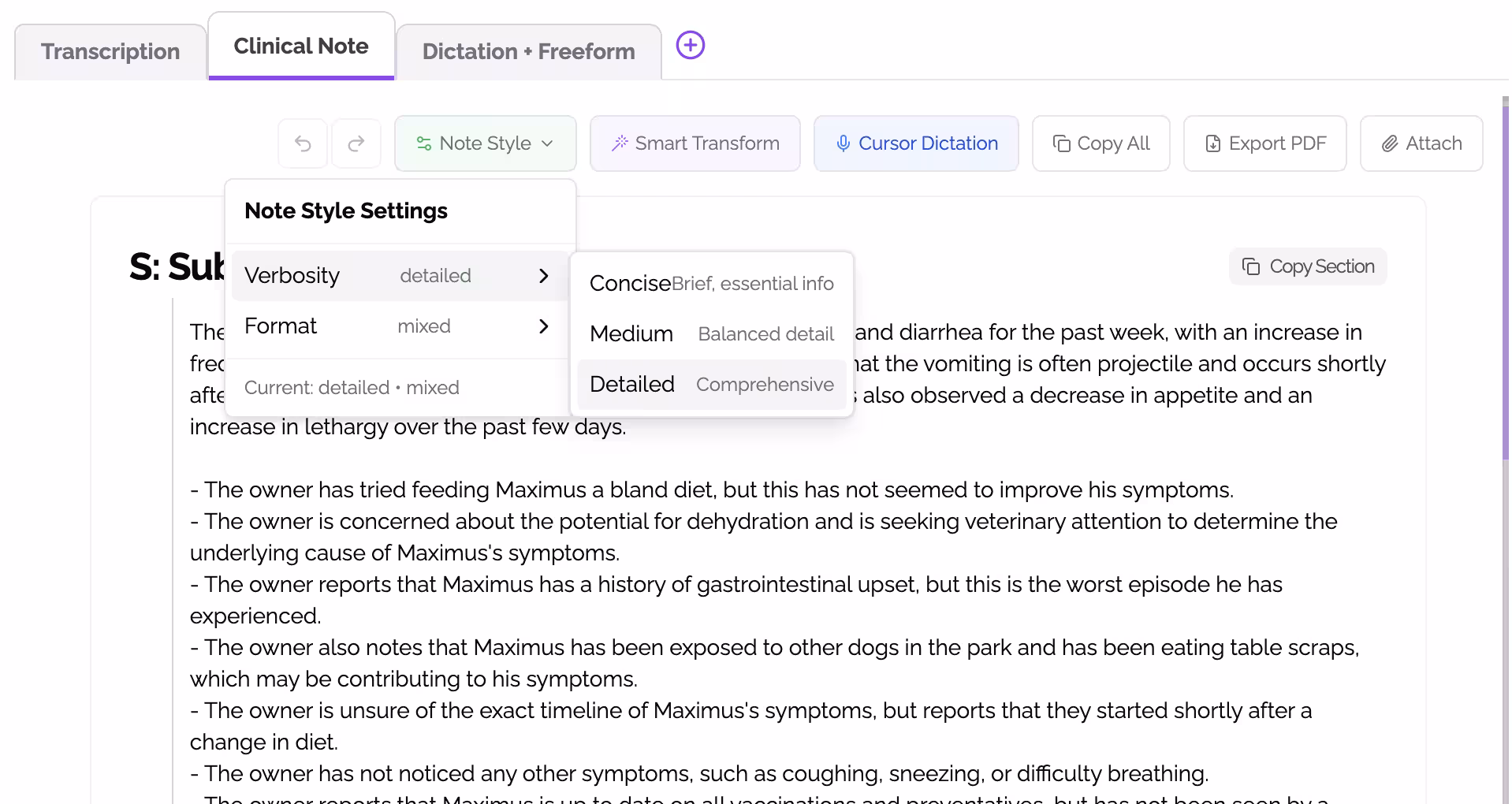Click Current: detailed mixed settings summary
The image size is (1512, 804).
352,387
